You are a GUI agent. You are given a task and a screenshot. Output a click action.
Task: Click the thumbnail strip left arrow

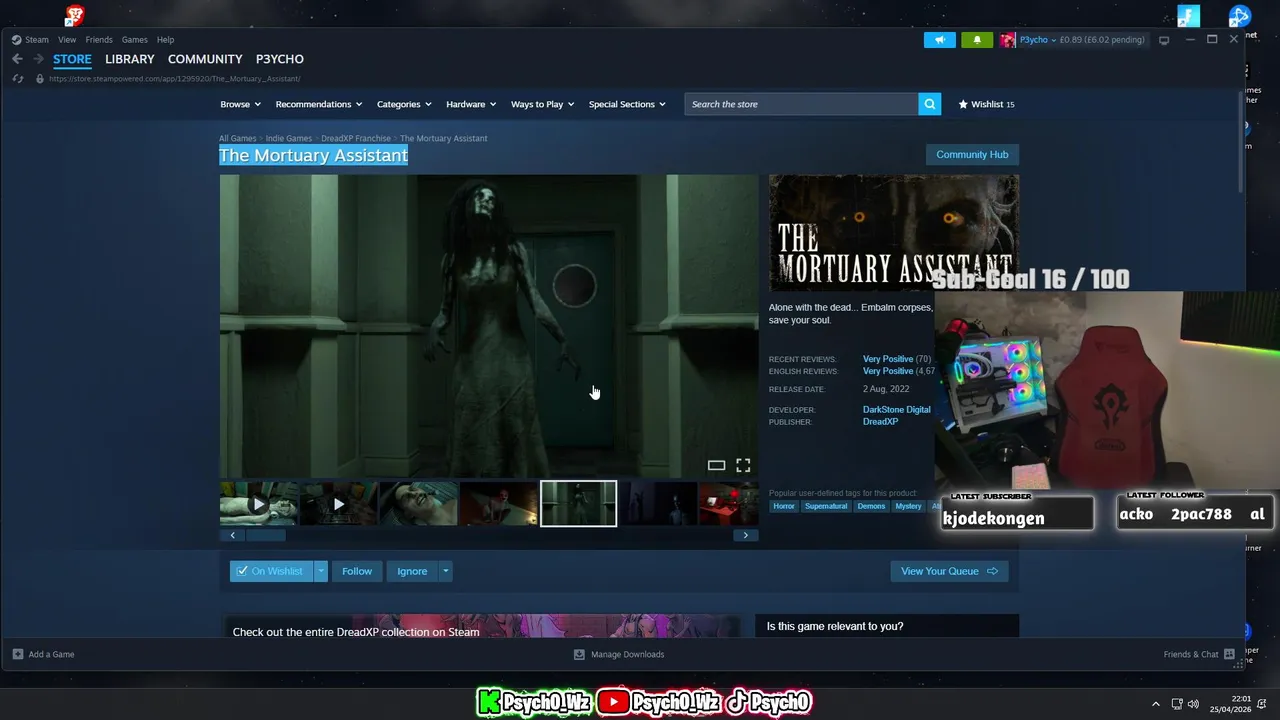(233, 535)
